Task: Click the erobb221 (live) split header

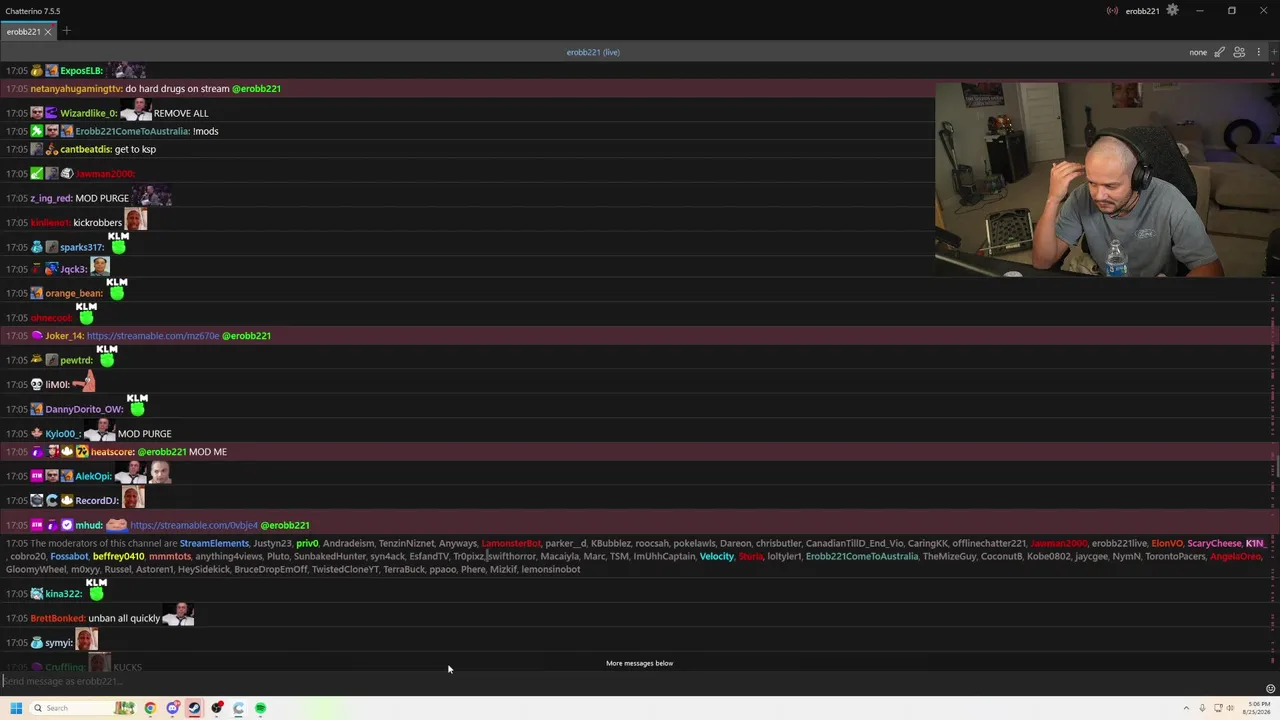Action: click(593, 52)
